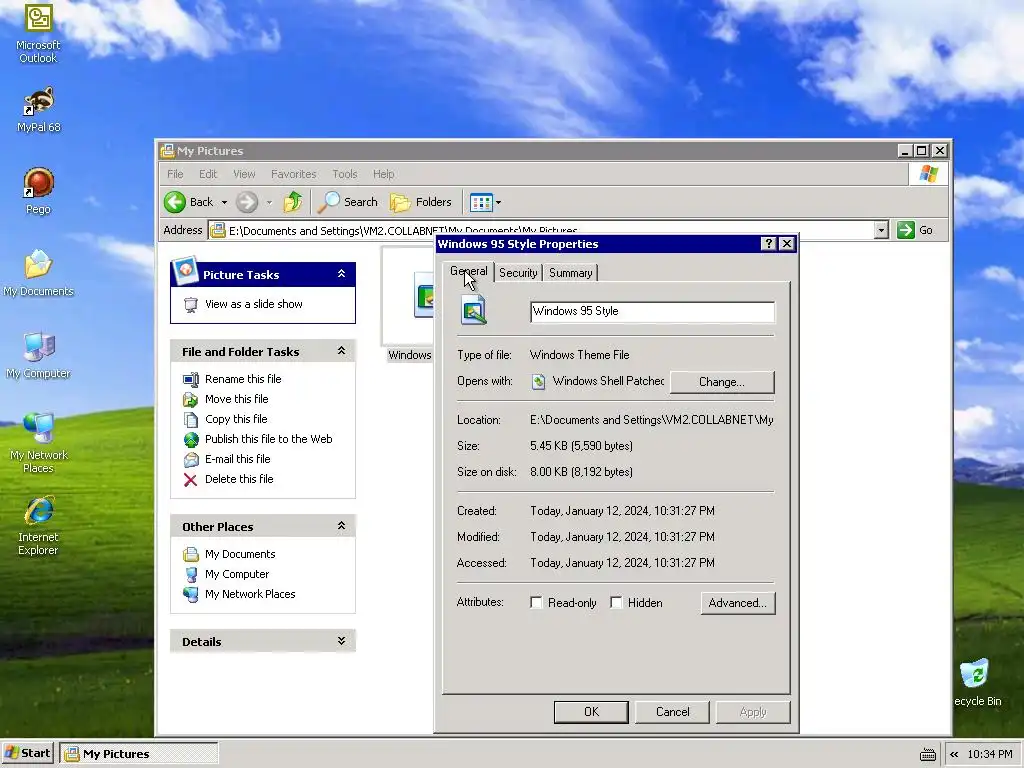Click the taskbar clock showing 10:34 PM
Viewport: 1024px width, 768px height.
(989, 754)
